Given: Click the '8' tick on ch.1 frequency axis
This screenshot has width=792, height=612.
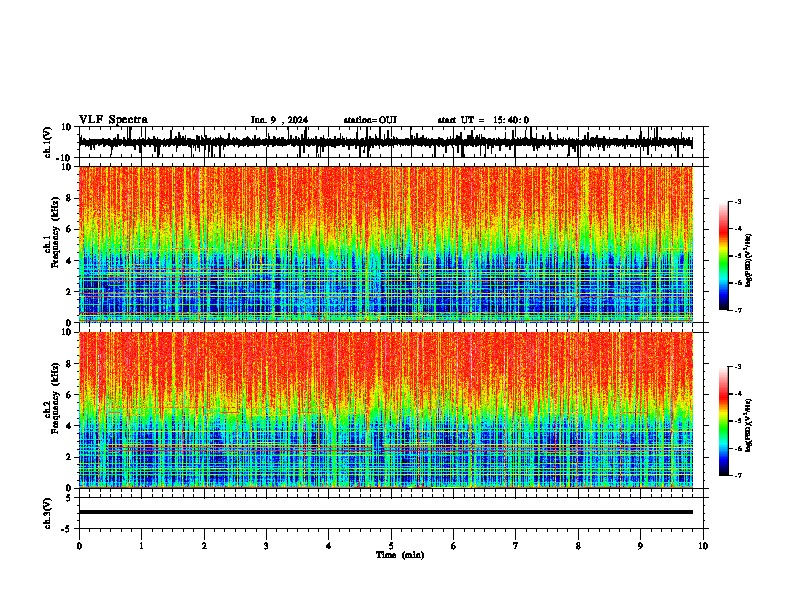Looking at the screenshot, I should click(x=70, y=198).
